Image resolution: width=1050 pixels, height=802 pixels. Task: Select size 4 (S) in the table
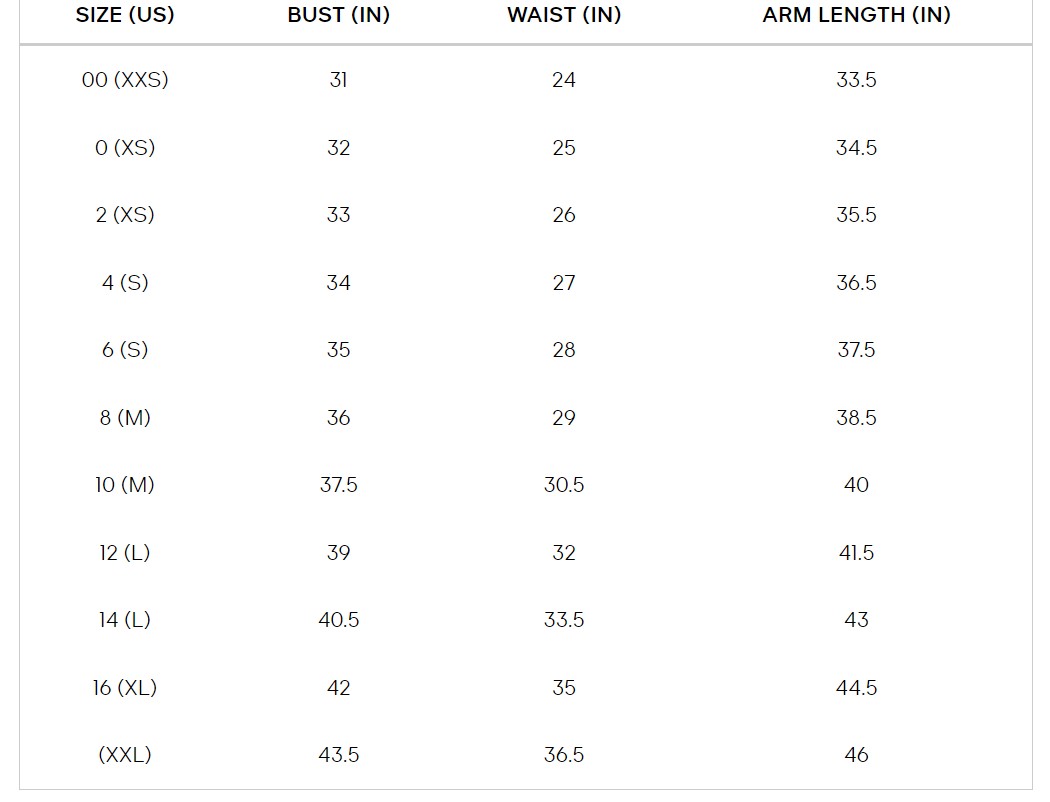125,283
